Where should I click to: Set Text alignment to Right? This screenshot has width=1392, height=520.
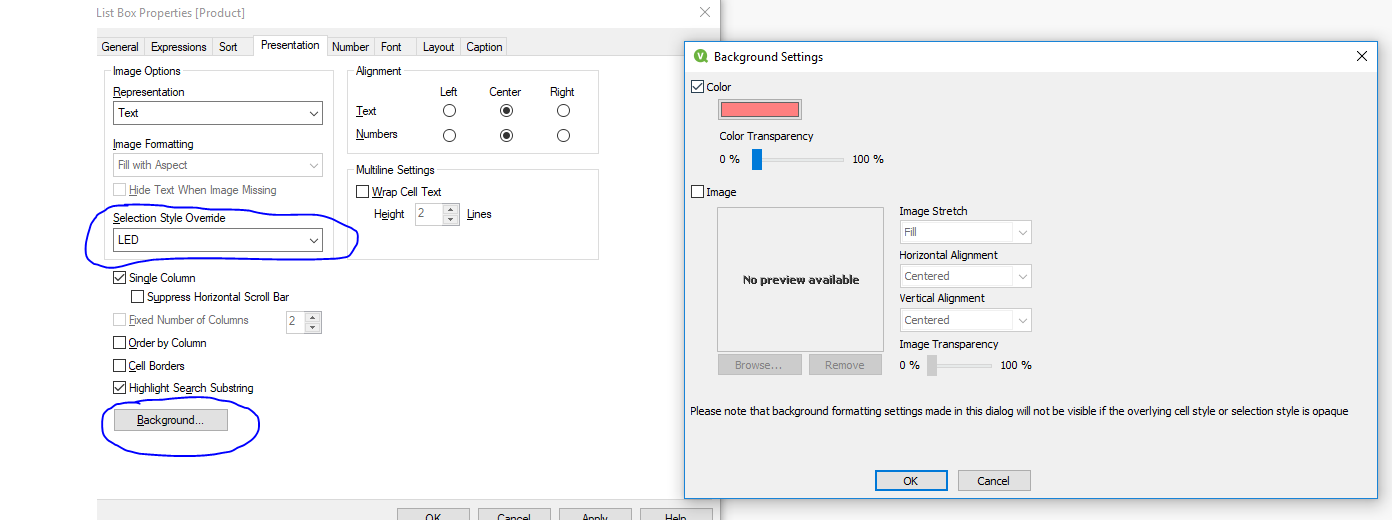point(564,111)
